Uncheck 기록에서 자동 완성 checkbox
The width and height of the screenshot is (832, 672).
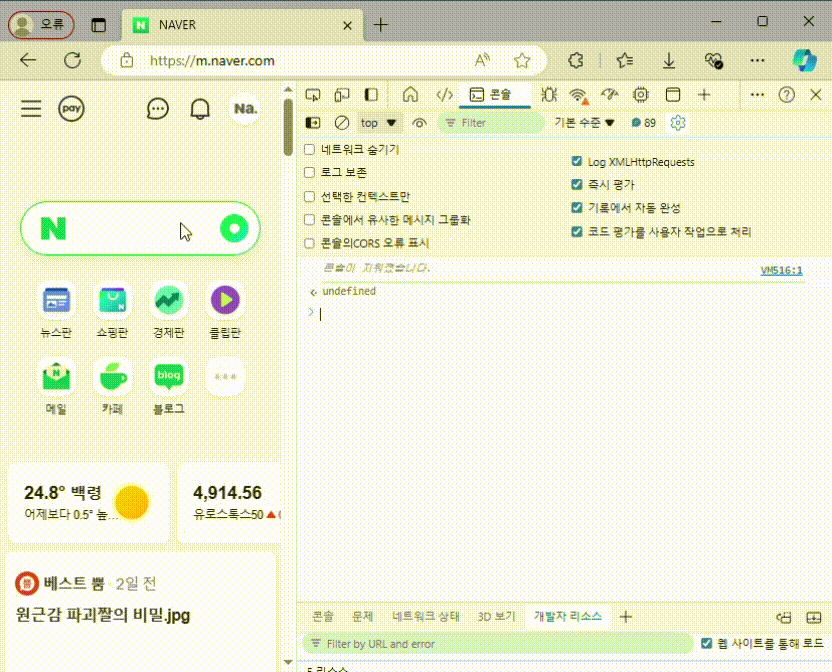pyautogui.click(x=577, y=208)
